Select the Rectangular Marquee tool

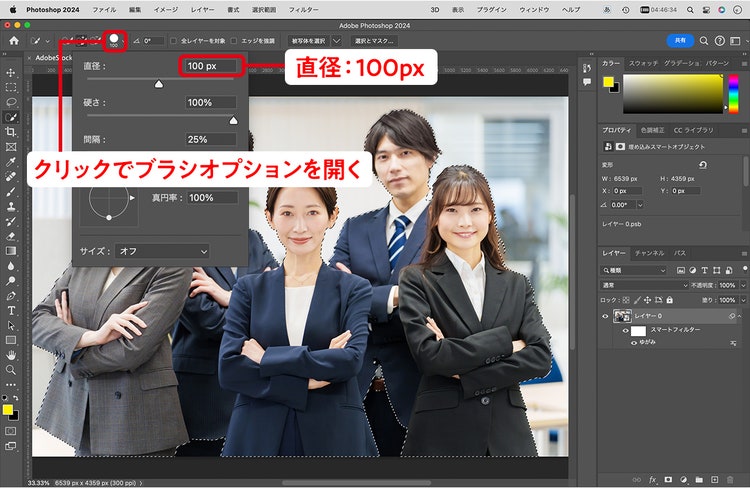point(11,88)
